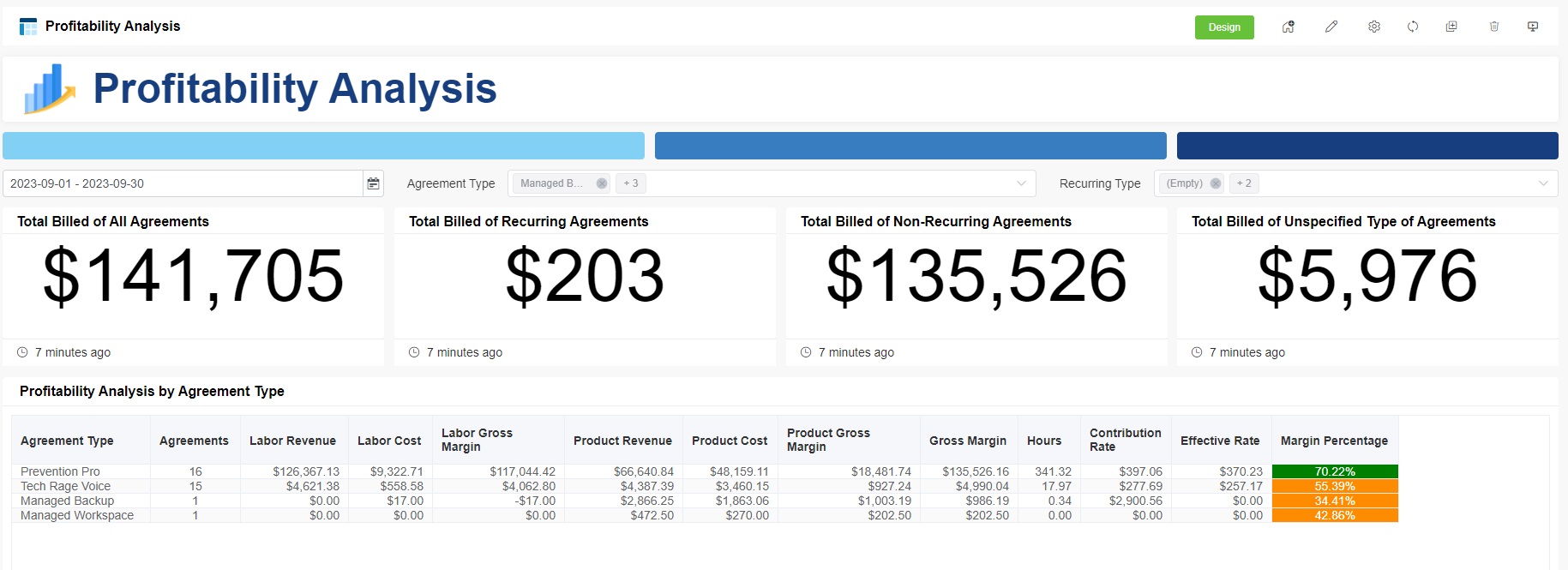Image resolution: width=1568 pixels, height=570 pixels.
Task: Click the pencil edit icon
Action: click(x=1331, y=27)
